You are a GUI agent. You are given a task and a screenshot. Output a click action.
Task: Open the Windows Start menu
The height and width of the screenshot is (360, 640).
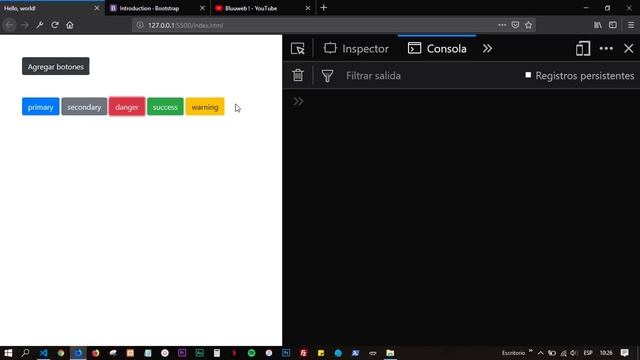point(8,353)
